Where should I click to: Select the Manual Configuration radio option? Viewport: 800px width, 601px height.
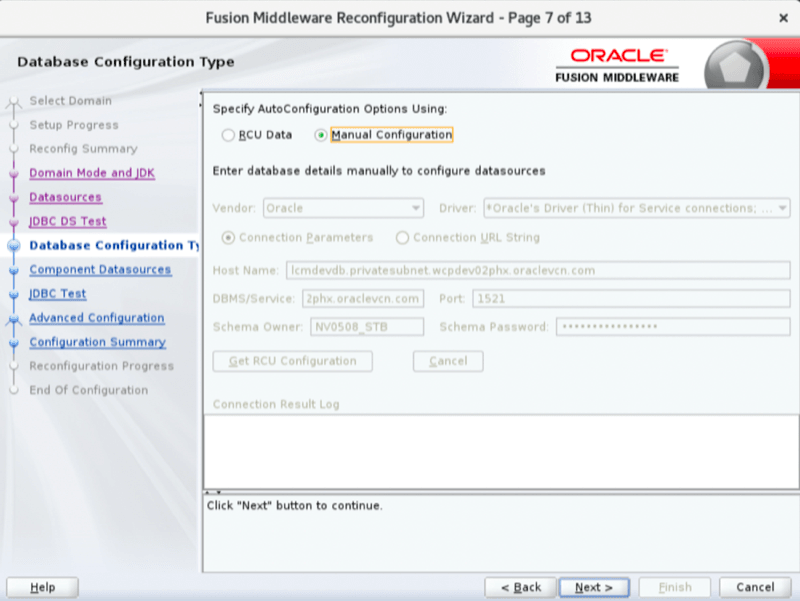(x=320, y=135)
